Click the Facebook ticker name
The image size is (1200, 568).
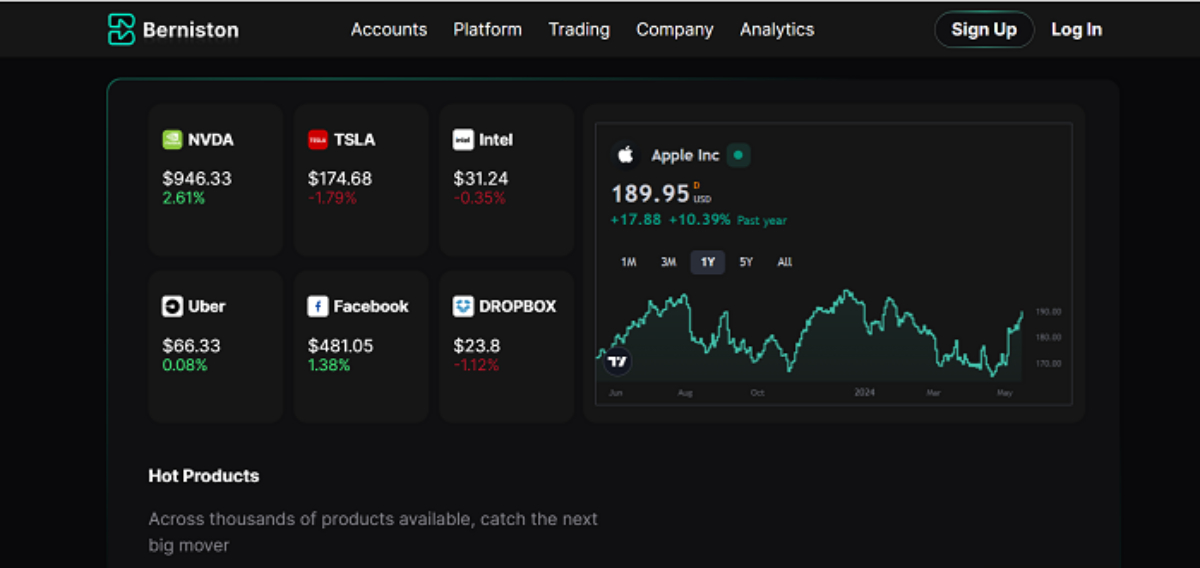click(371, 306)
